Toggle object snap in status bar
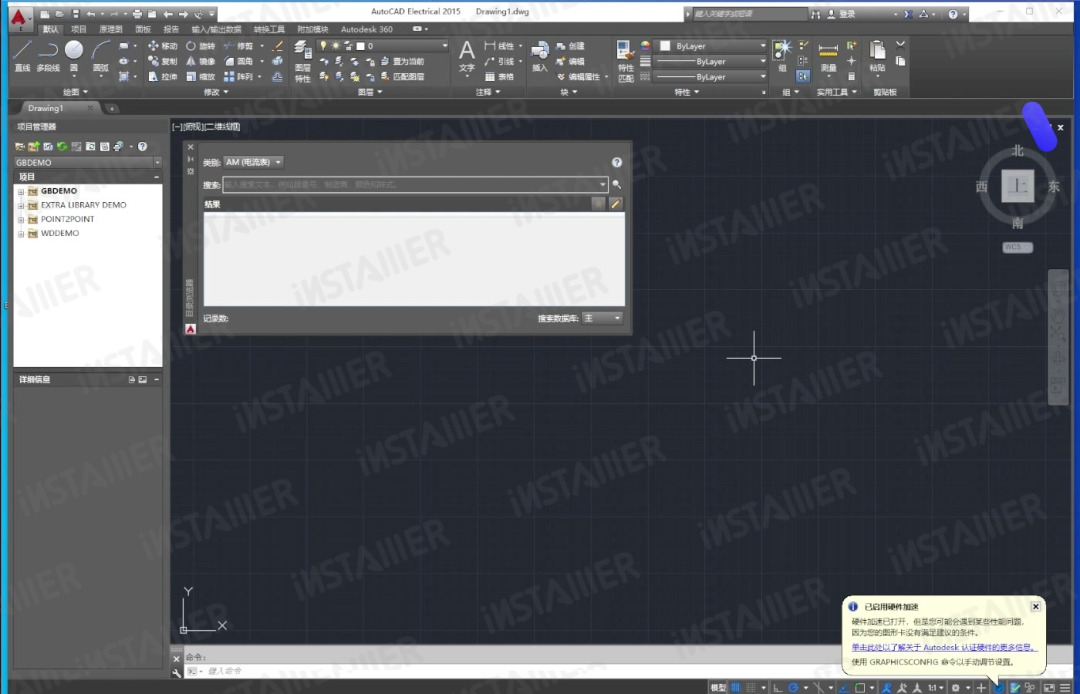 (x=860, y=688)
